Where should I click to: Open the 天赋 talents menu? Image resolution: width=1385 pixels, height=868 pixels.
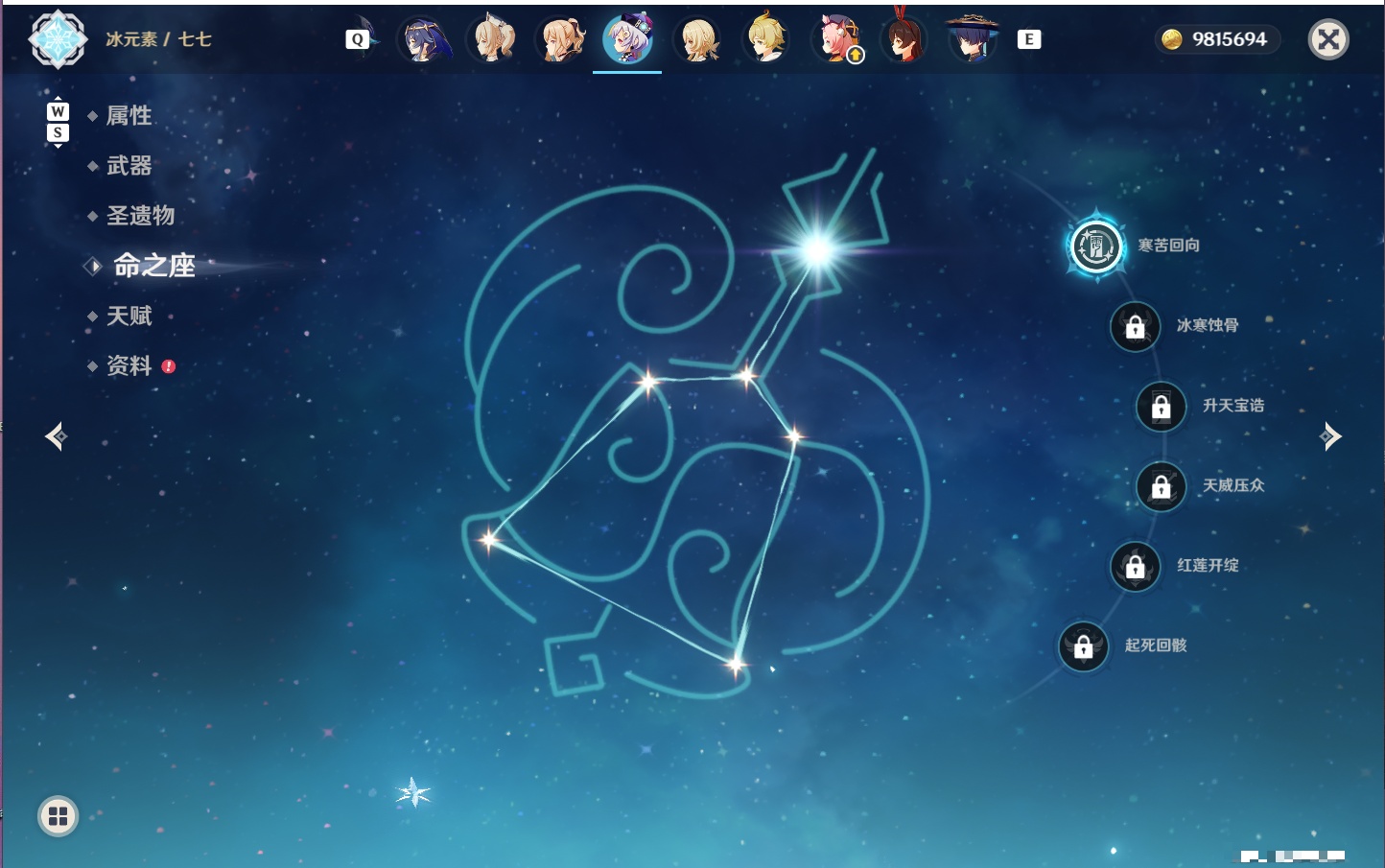pos(129,316)
